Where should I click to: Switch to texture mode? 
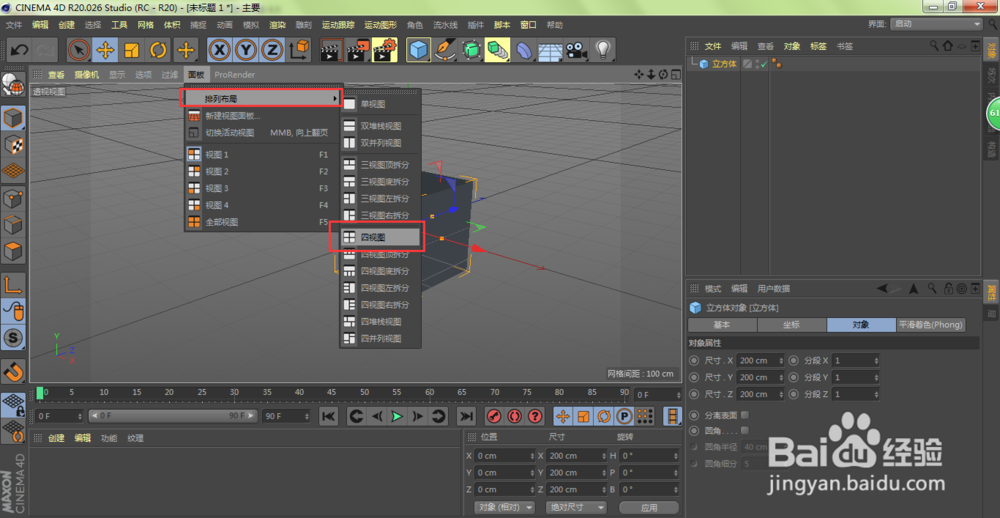[x=13, y=144]
